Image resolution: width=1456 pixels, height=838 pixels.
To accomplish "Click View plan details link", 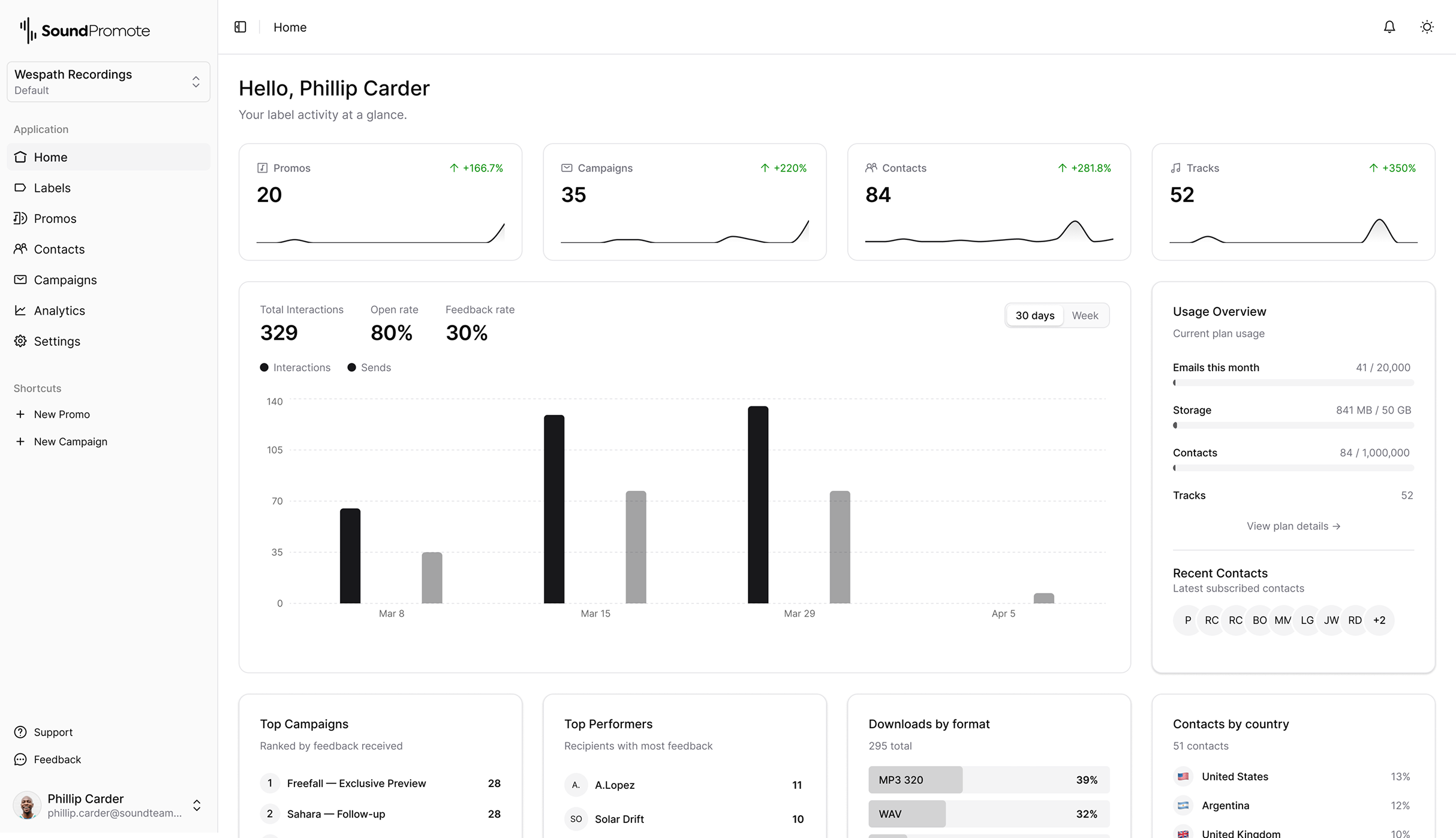I will [x=1293, y=526].
